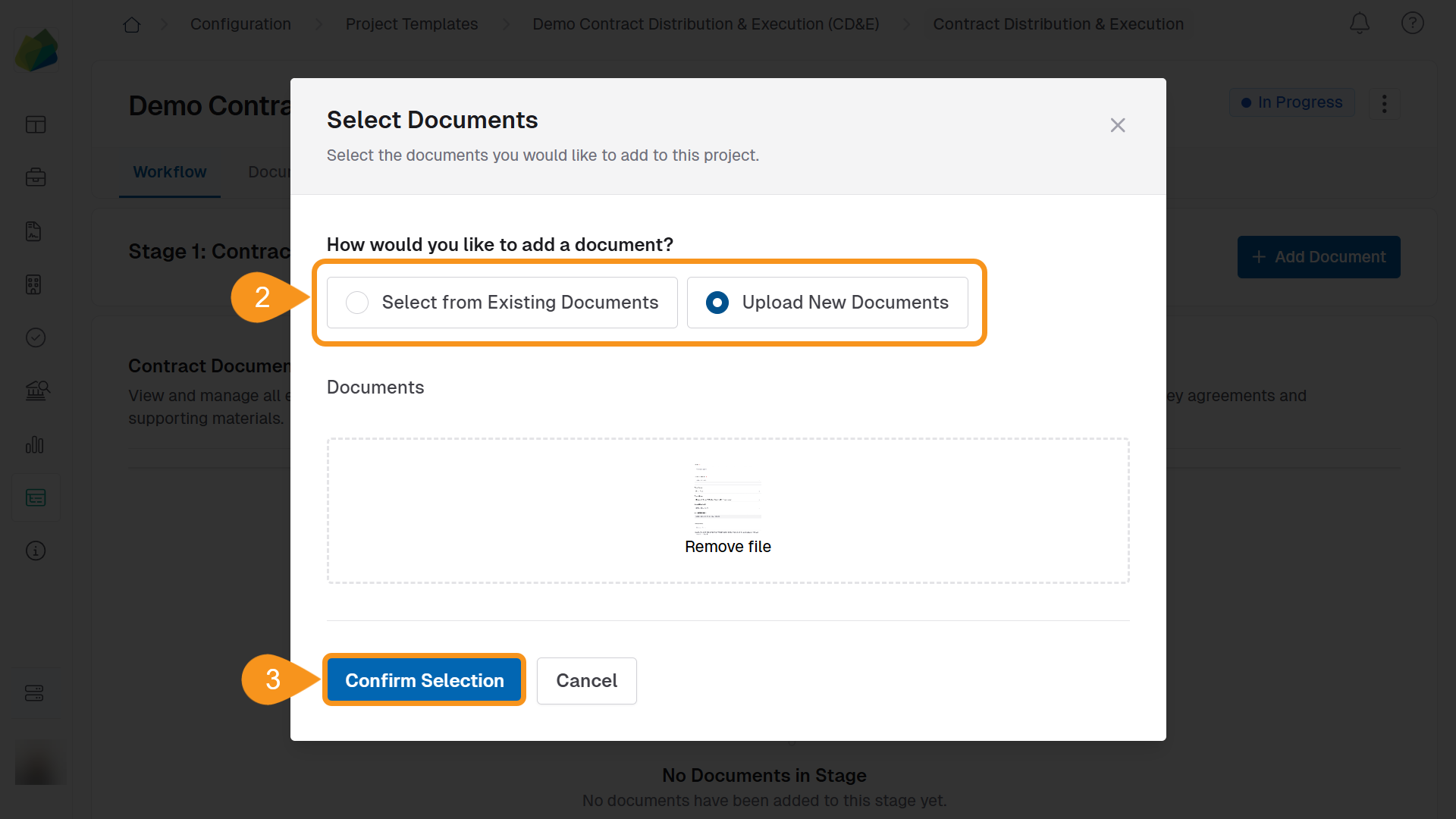Open the help question mark icon
This screenshot has height=819, width=1456.
coord(1412,24)
